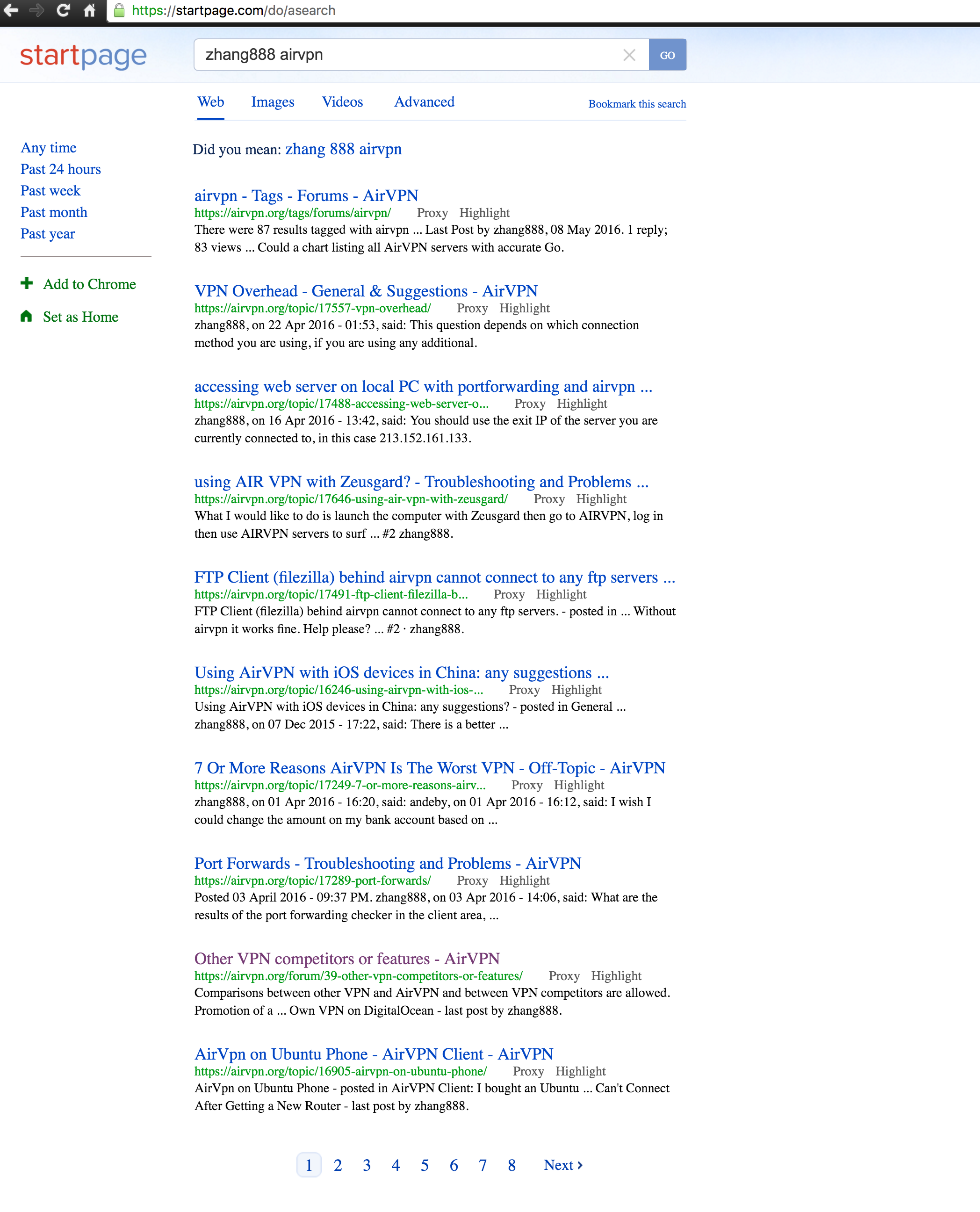Filter results by Past week
Screen dimensions: 980x1212
(x=50, y=191)
